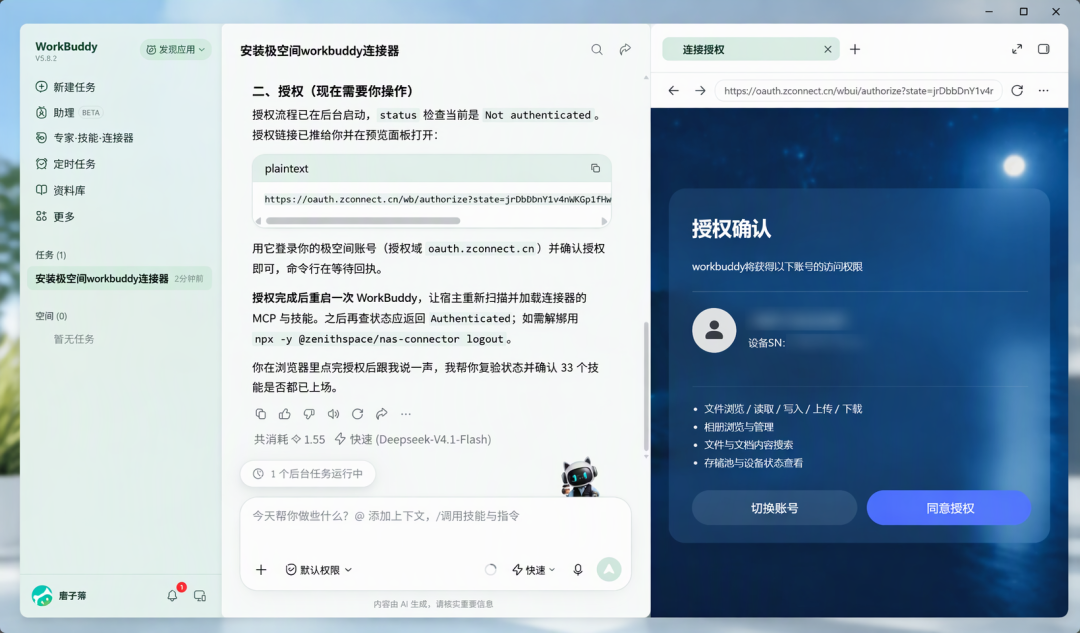
Task: Select the 连接授权 browser tab
Action: coord(751,49)
